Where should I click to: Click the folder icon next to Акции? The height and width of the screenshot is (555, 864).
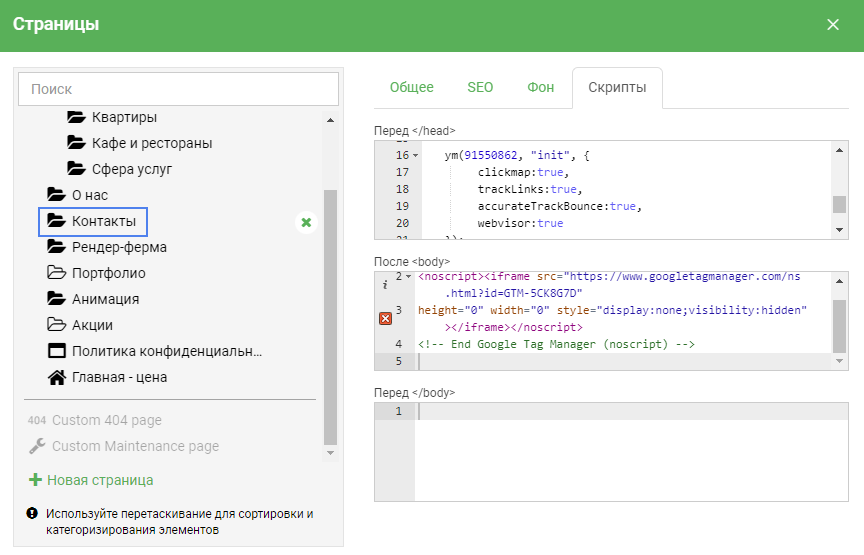point(56,325)
